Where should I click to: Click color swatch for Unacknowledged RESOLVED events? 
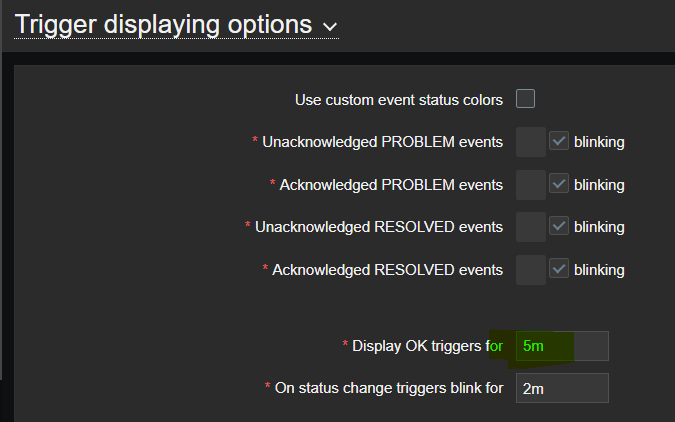point(530,227)
